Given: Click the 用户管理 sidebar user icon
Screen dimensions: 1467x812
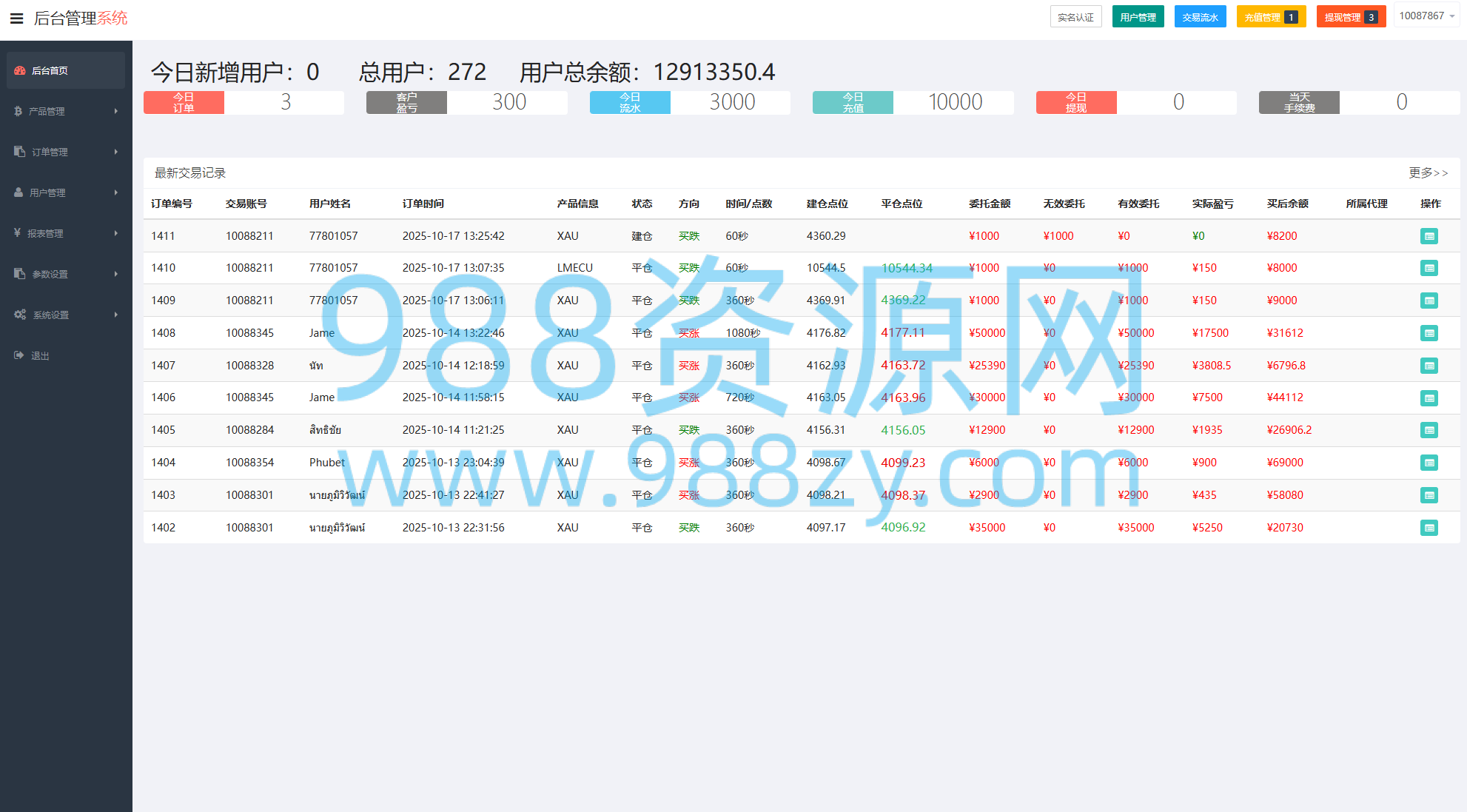Looking at the screenshot, I should tap(19, 192).
